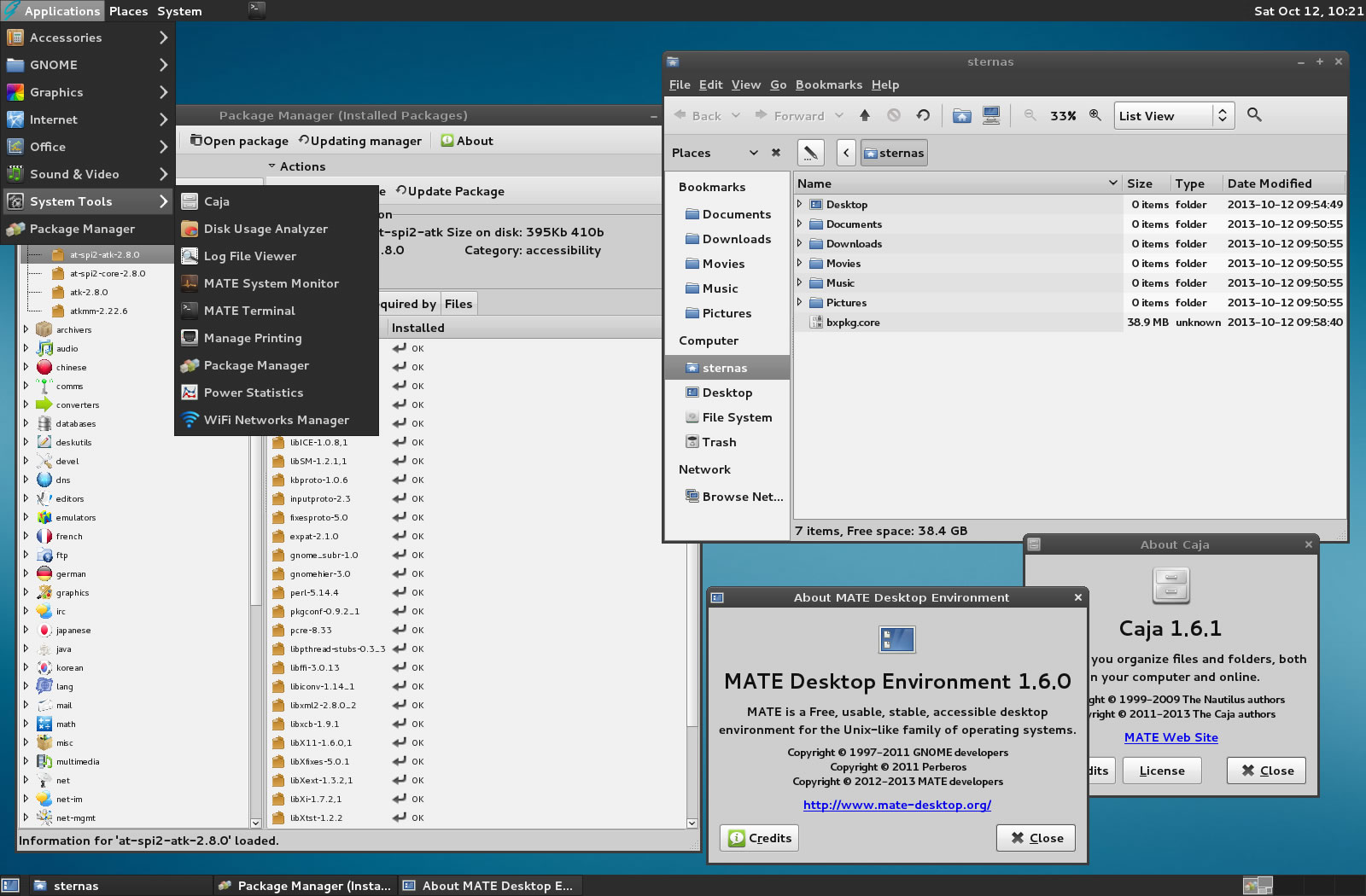The width and height of the screenshot is (1366, 896).
Task: Click clock date in top panel
Action: click(x=1308, y=11)
